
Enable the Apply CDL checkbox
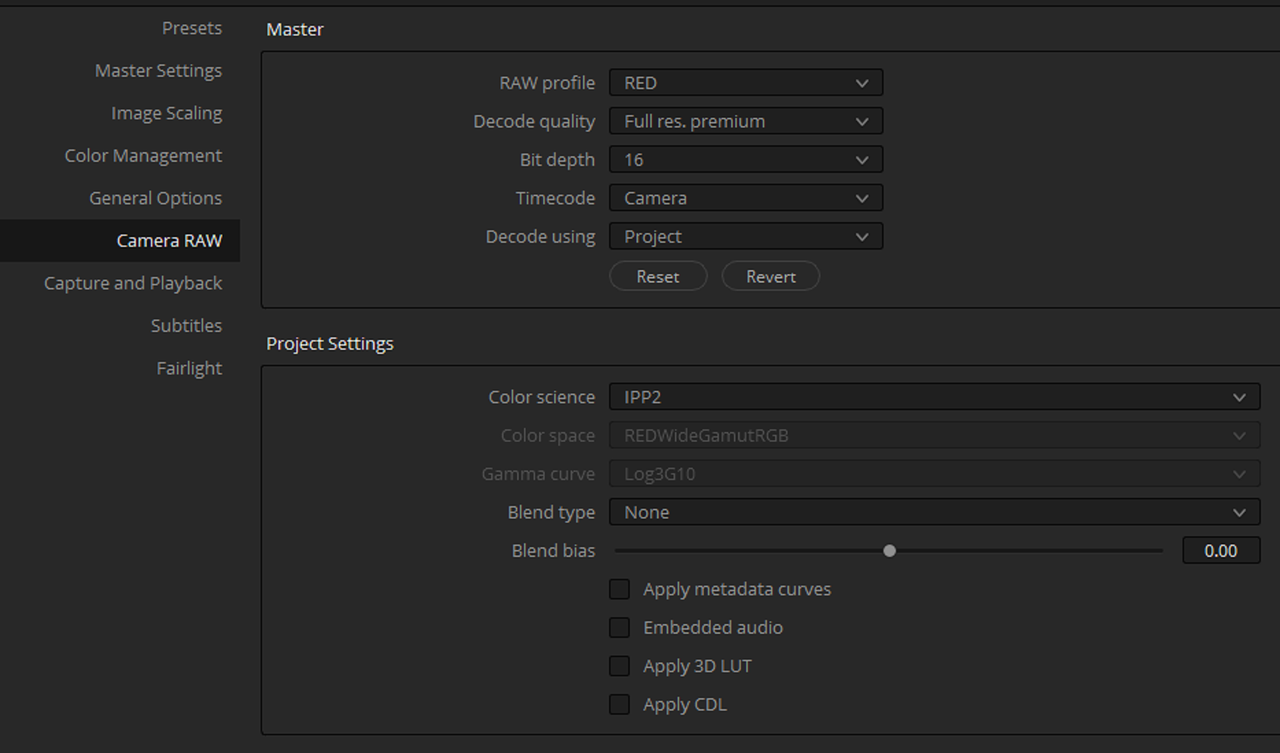(620, 704)
